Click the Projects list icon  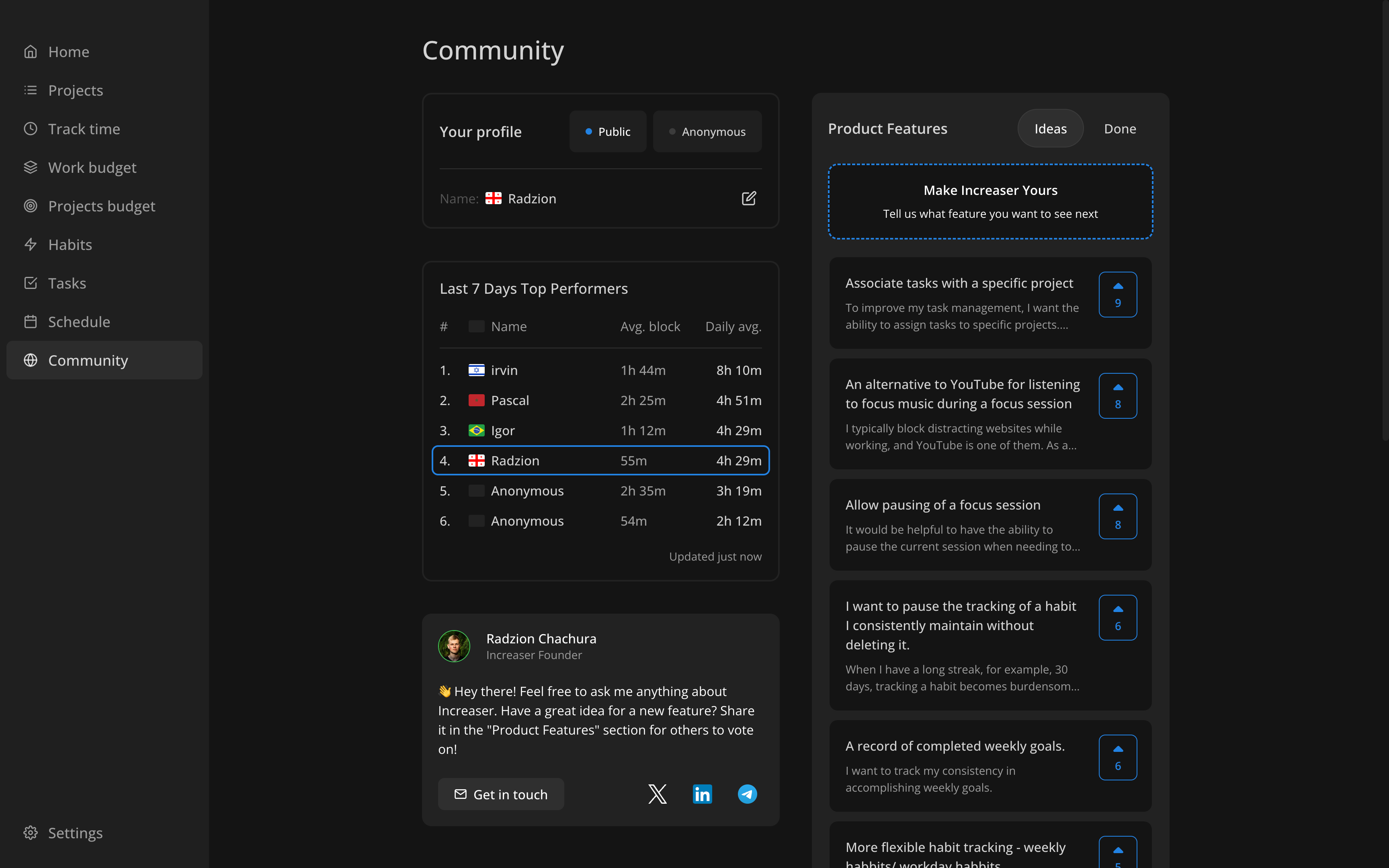coord(31,90)
